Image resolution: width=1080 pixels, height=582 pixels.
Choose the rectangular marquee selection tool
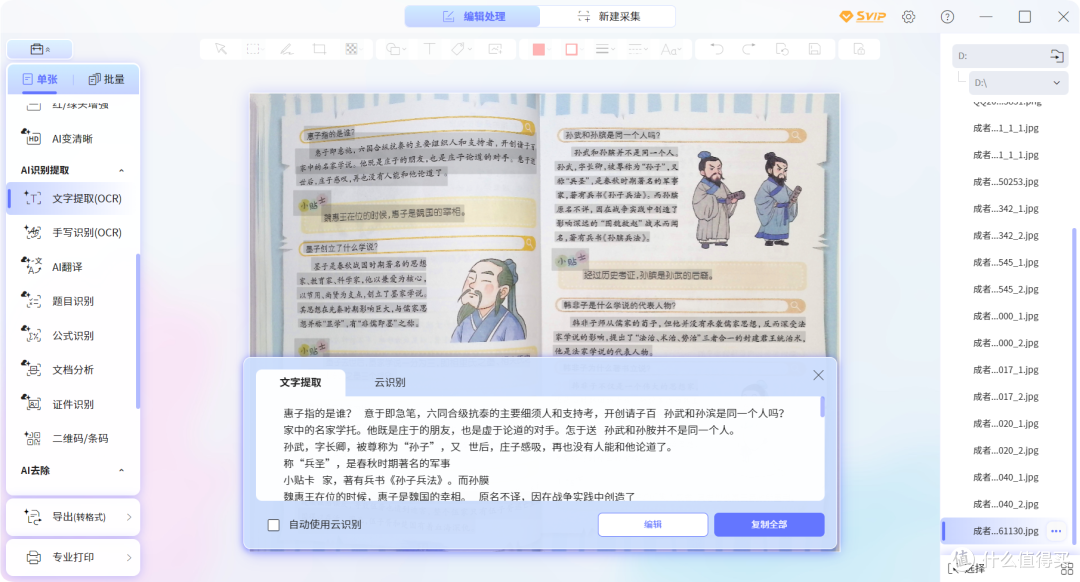click(x=253, y=49)
